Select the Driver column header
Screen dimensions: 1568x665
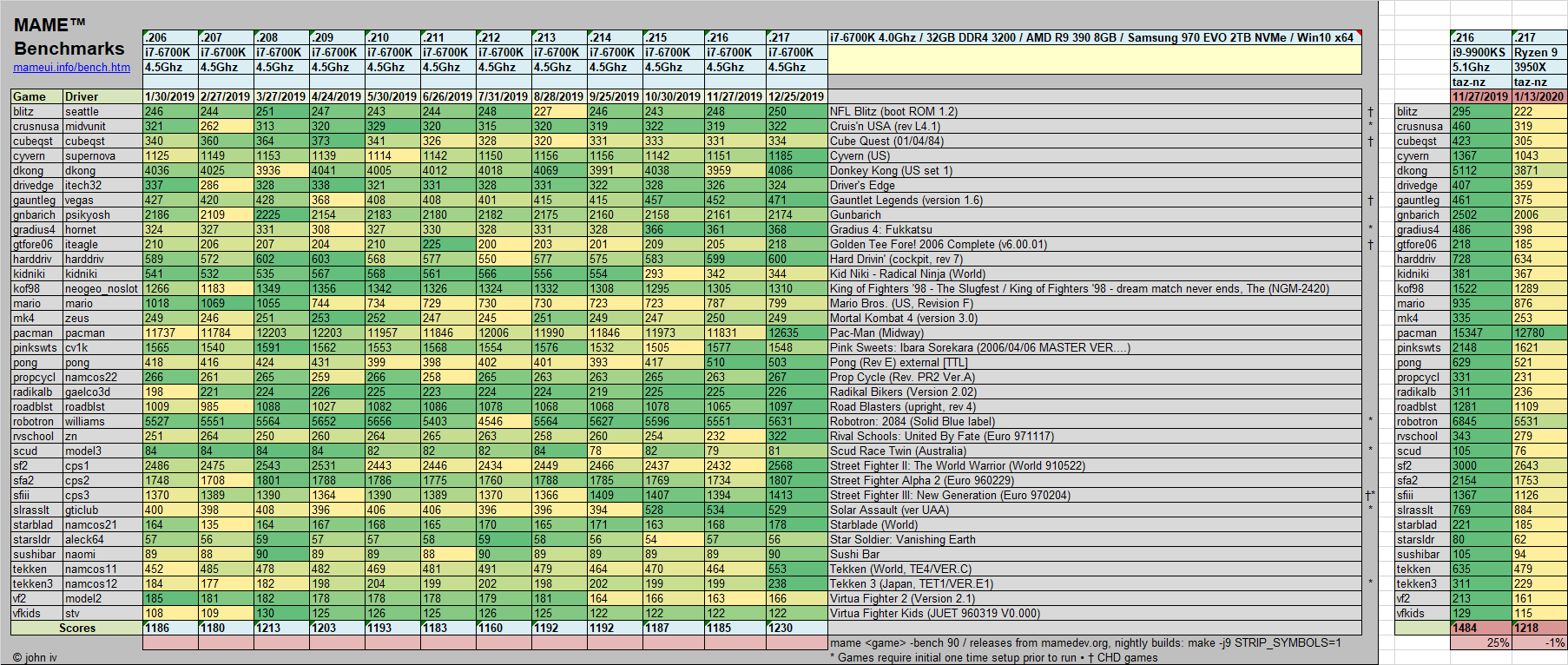[x=102, y=96]
